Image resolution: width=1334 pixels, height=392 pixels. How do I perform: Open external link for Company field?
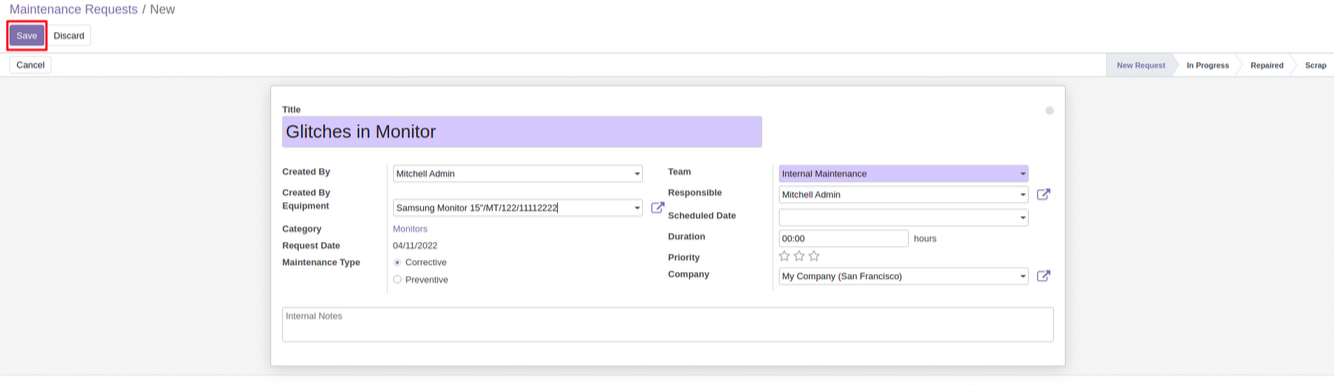[x=1043, y=276]
